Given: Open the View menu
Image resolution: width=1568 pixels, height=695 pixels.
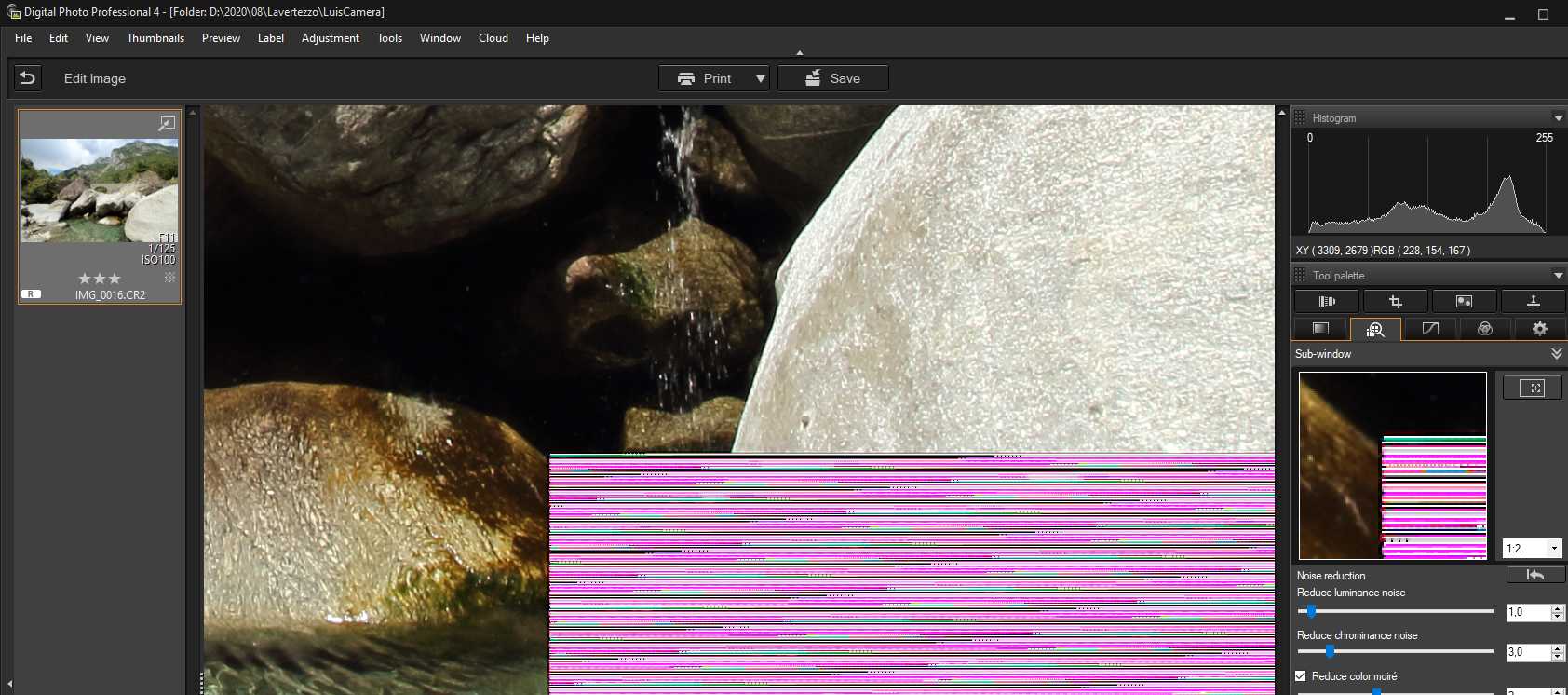Looking at the screenshot, I should [x=97, y=38].
